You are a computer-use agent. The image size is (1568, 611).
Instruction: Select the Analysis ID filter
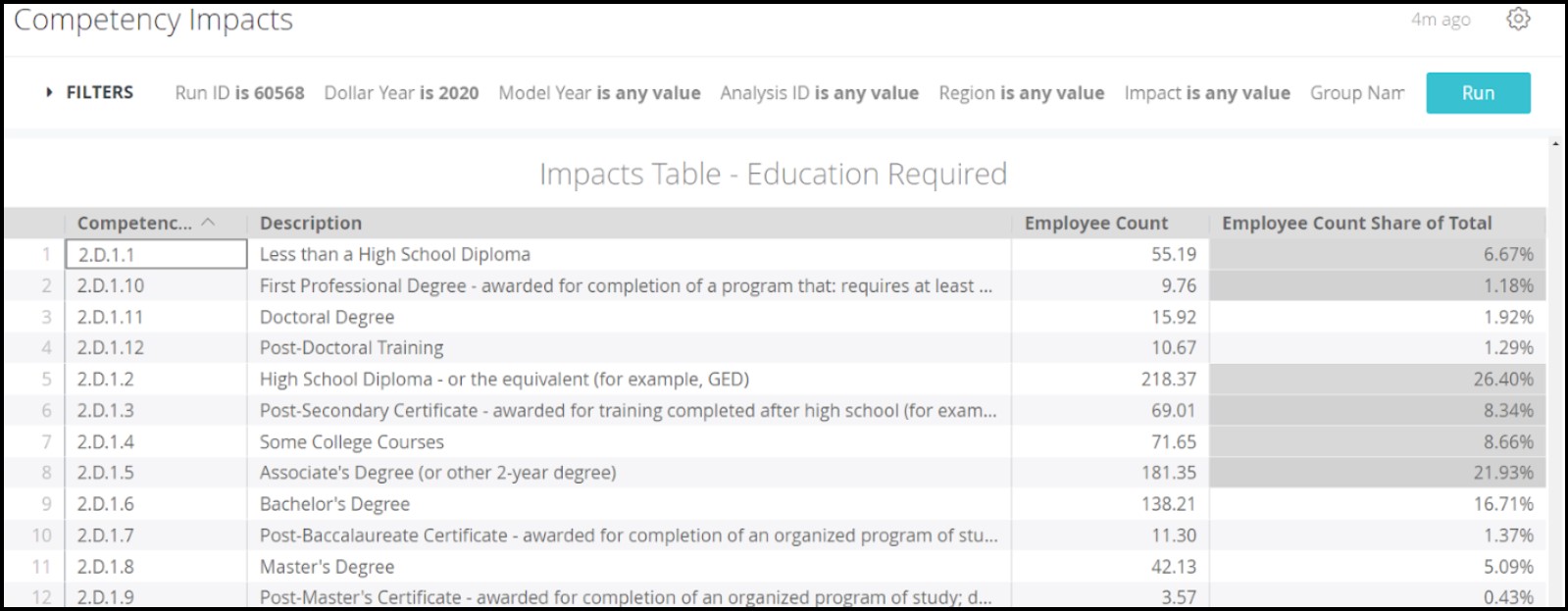click(819, 93)
